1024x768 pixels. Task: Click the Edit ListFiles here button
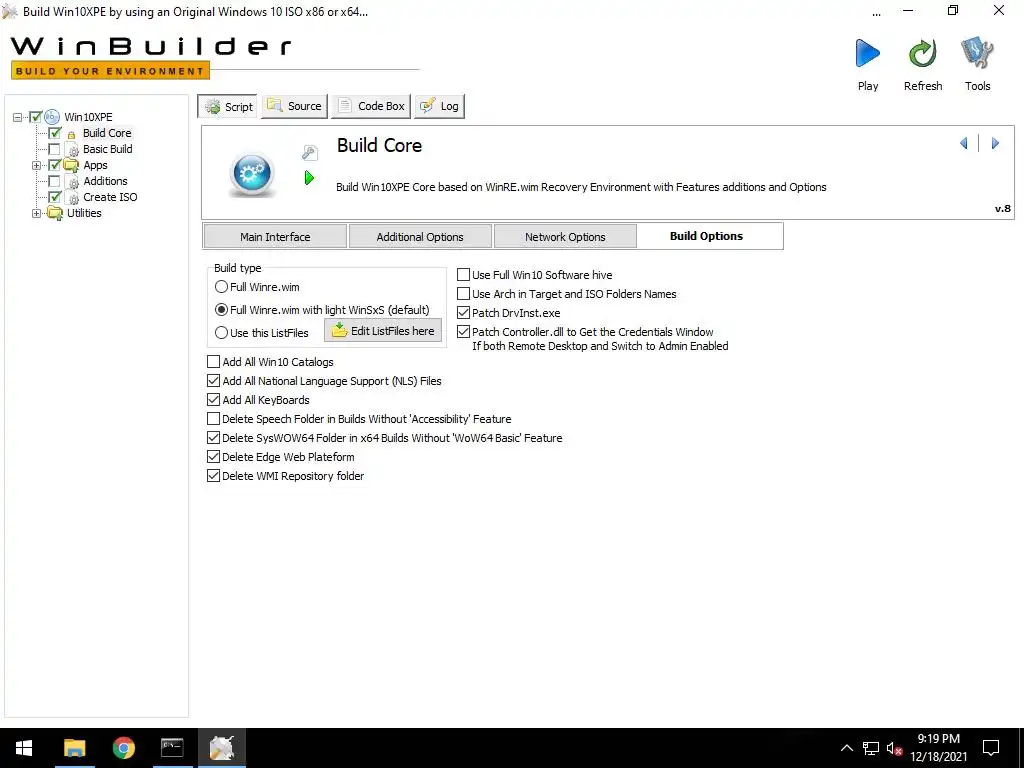pyautogui.click(x=383, y=331)
